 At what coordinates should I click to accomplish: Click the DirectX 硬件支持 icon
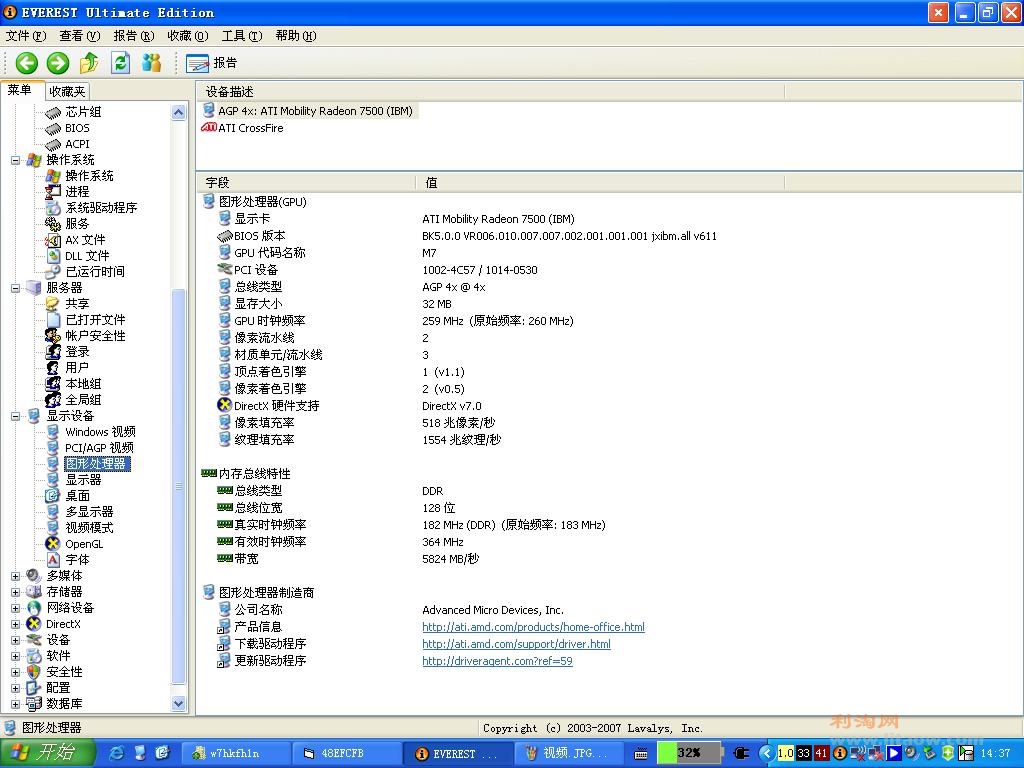tap(225, 406)
